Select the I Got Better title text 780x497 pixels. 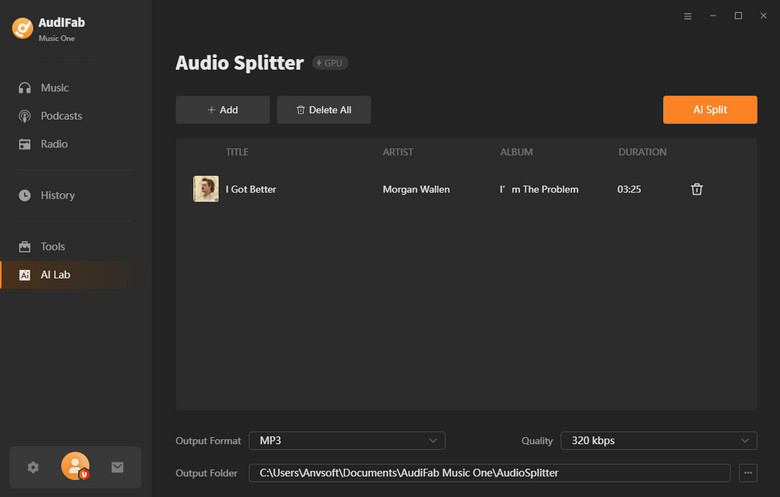click(251, 190)
